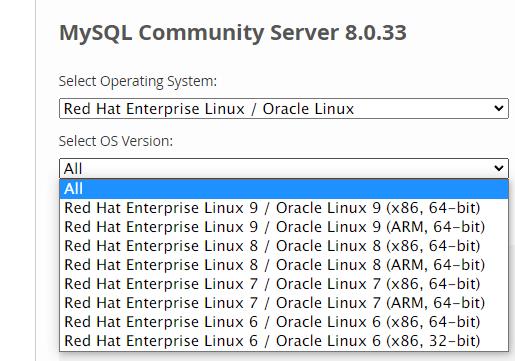Screen dimensions: 515x361
Task: Select the highlighted All option in list
Action: [x=284, y=189]
